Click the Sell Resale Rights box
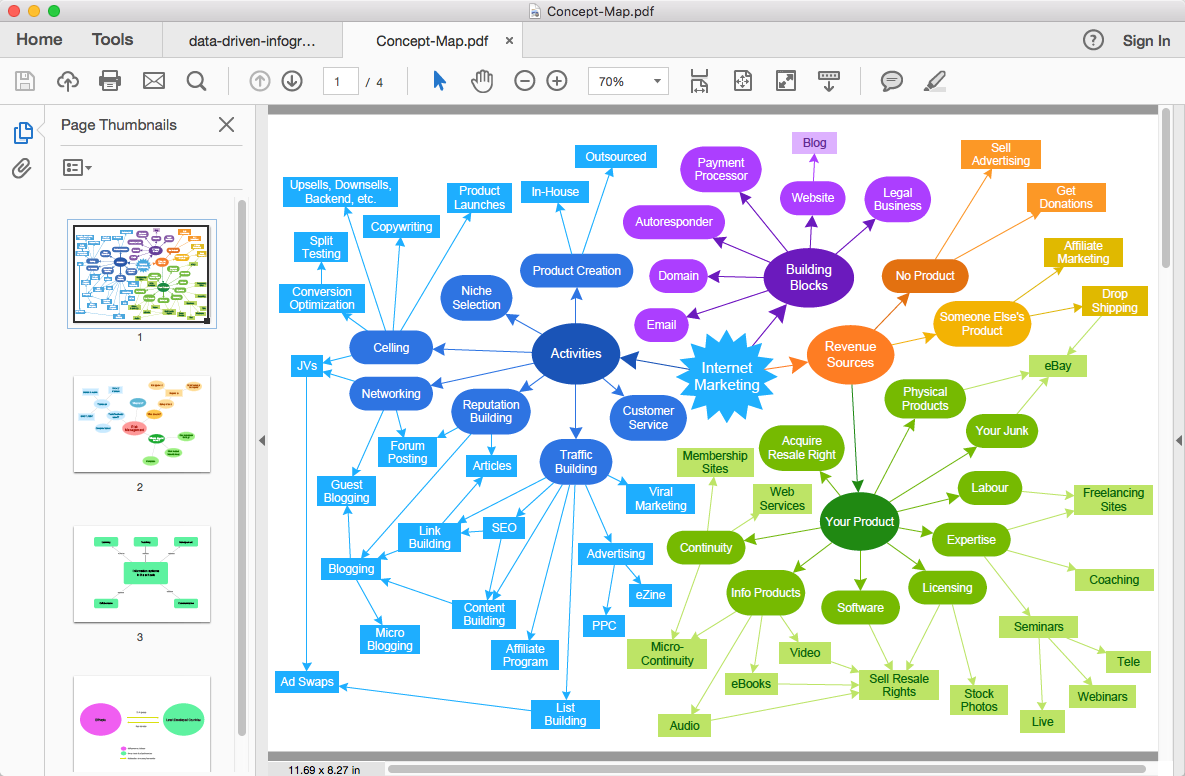The height and width of the screenshot is (776, 1185). click(899, 685)
